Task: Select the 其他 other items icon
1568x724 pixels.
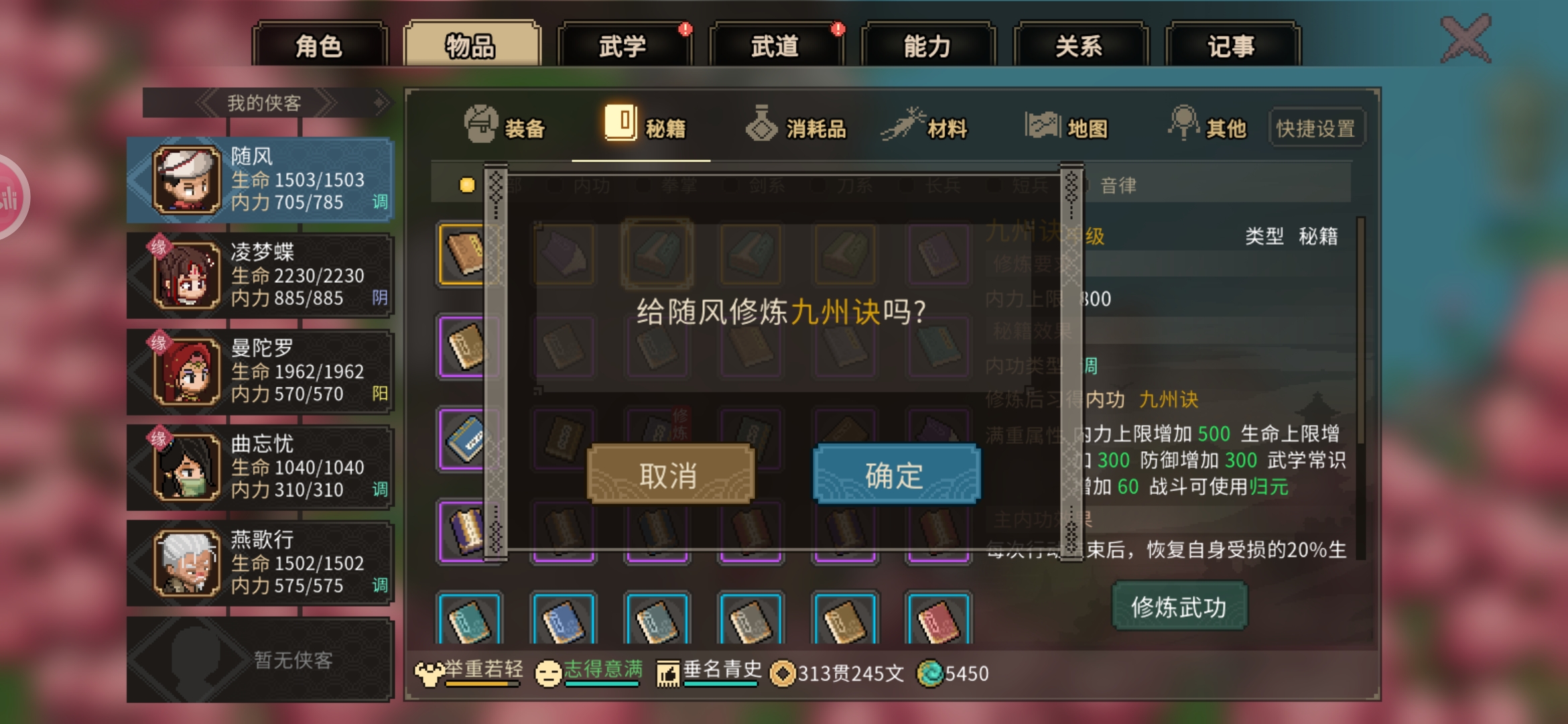Action: pos(1184,123)
